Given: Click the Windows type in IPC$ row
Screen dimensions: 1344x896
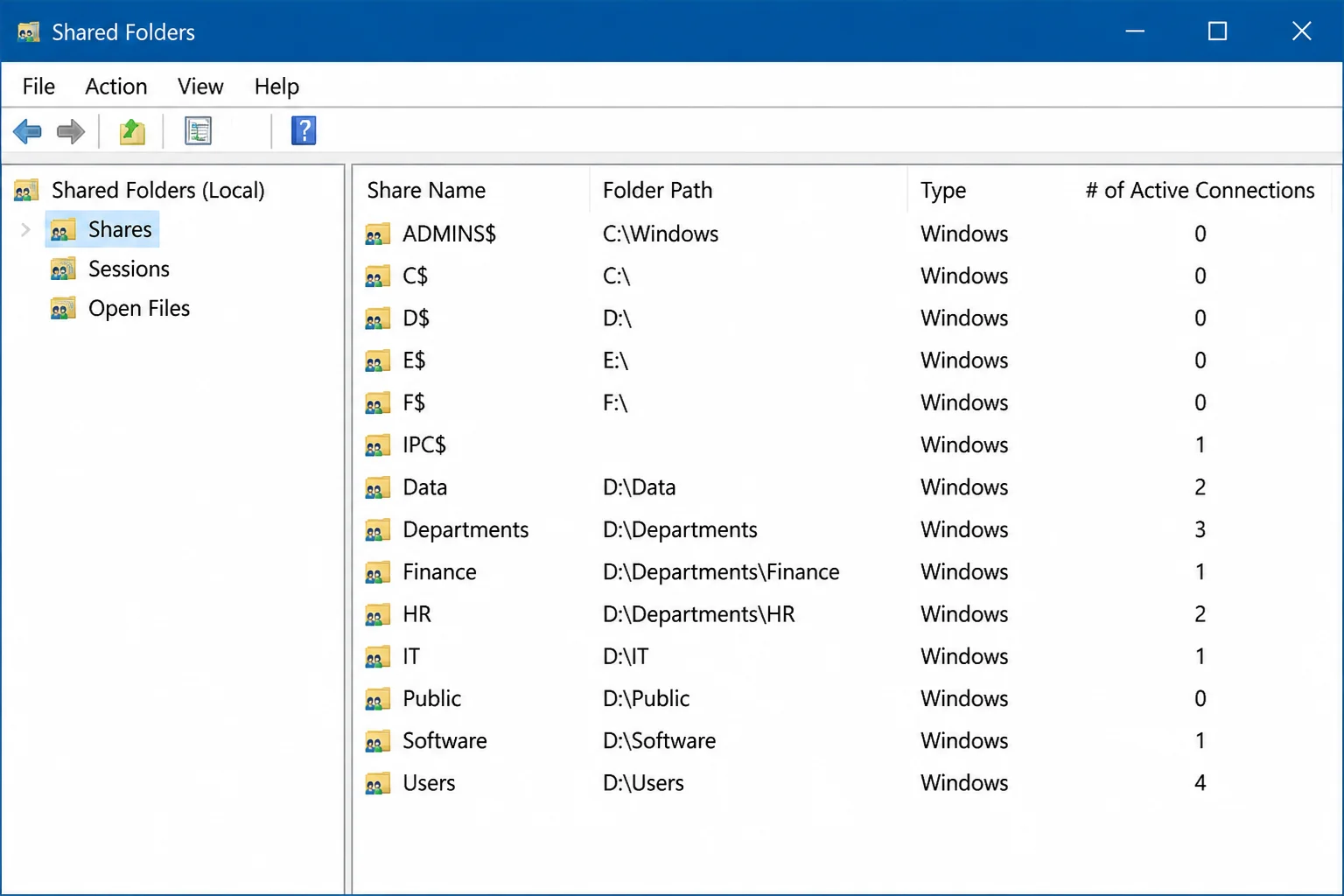Looking at the screenshot, I should click(964, 444).
